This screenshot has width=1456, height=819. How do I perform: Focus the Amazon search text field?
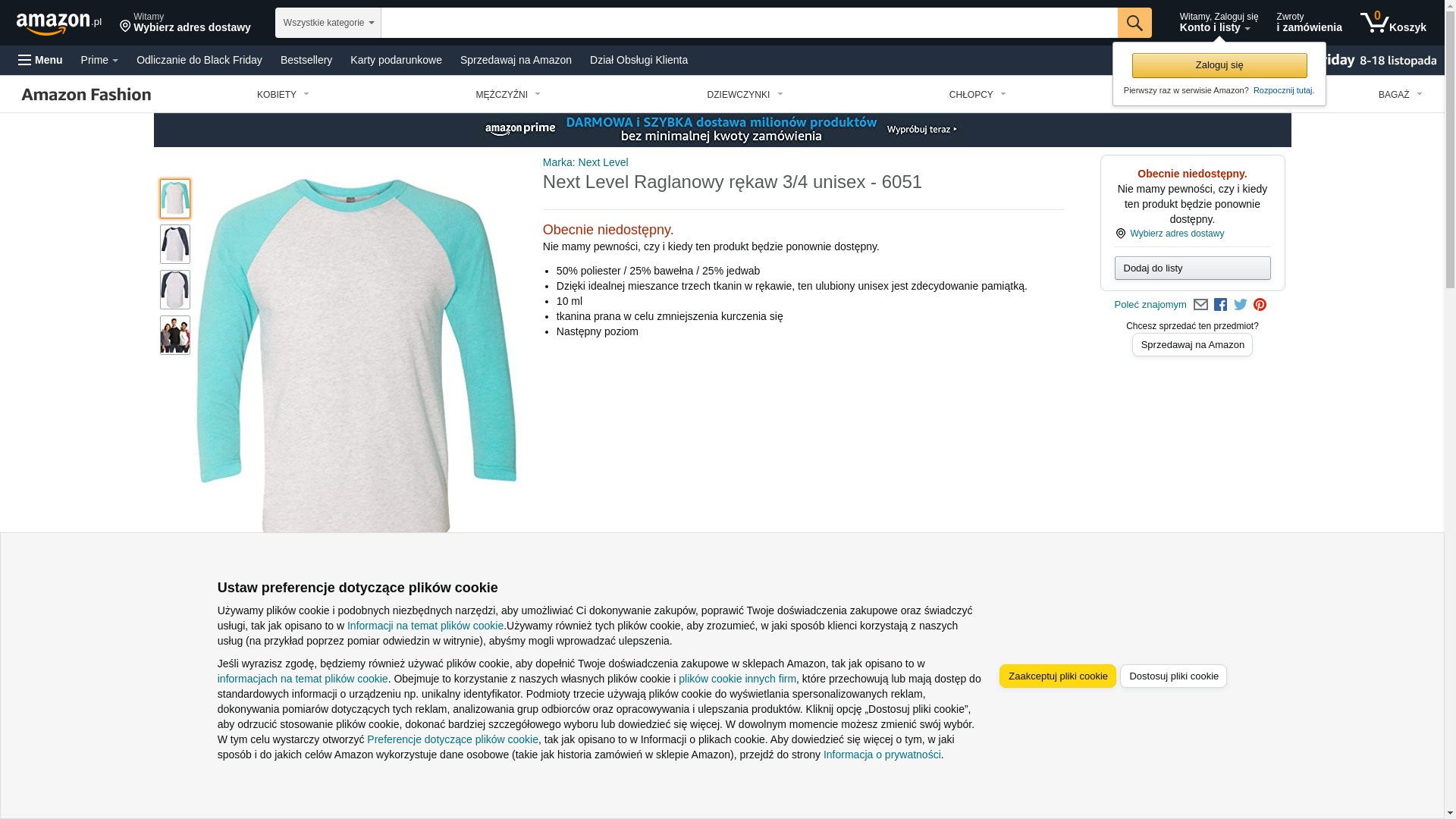[x=749, y=23]
